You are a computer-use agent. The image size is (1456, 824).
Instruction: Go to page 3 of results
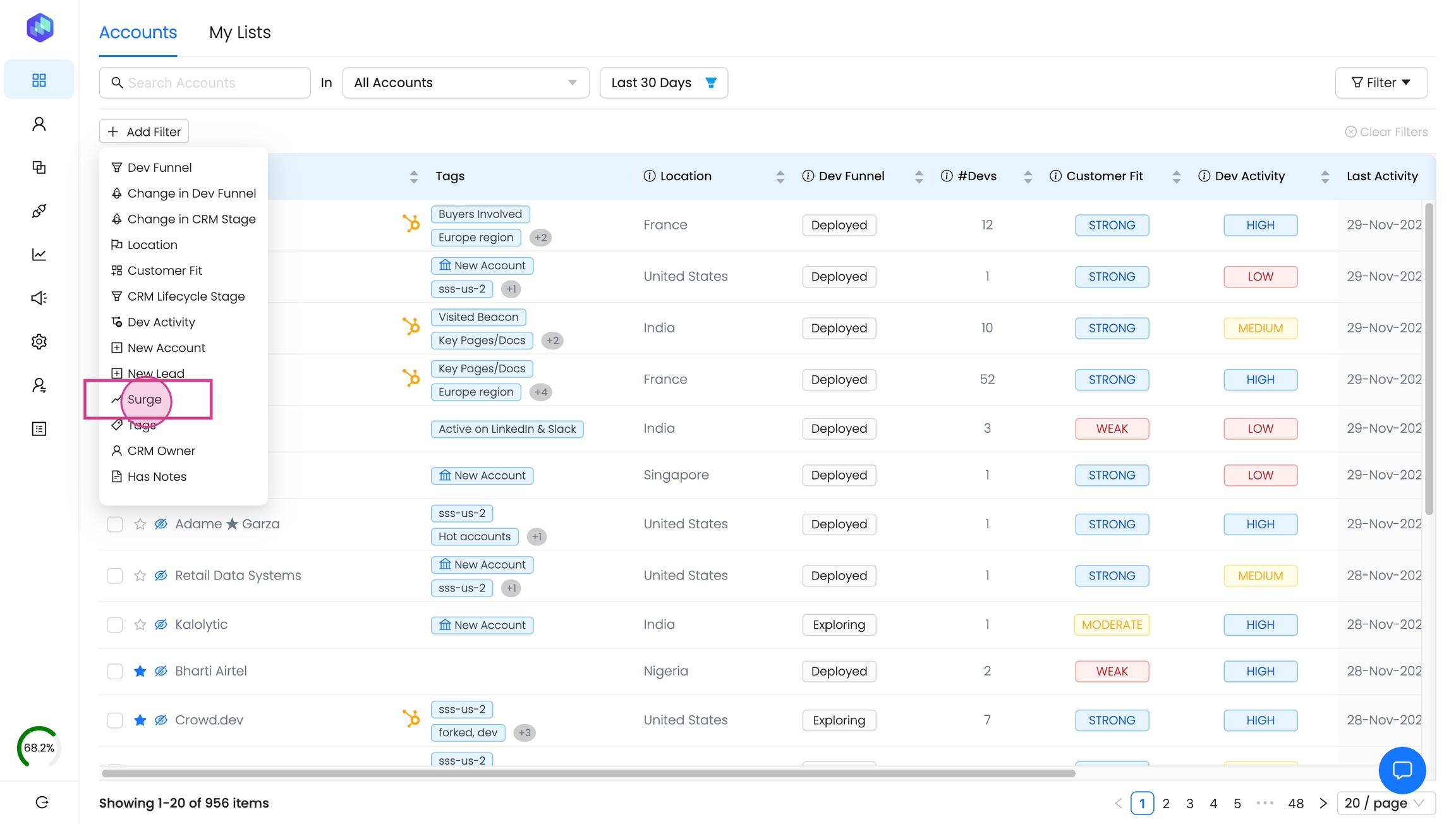1190,803
